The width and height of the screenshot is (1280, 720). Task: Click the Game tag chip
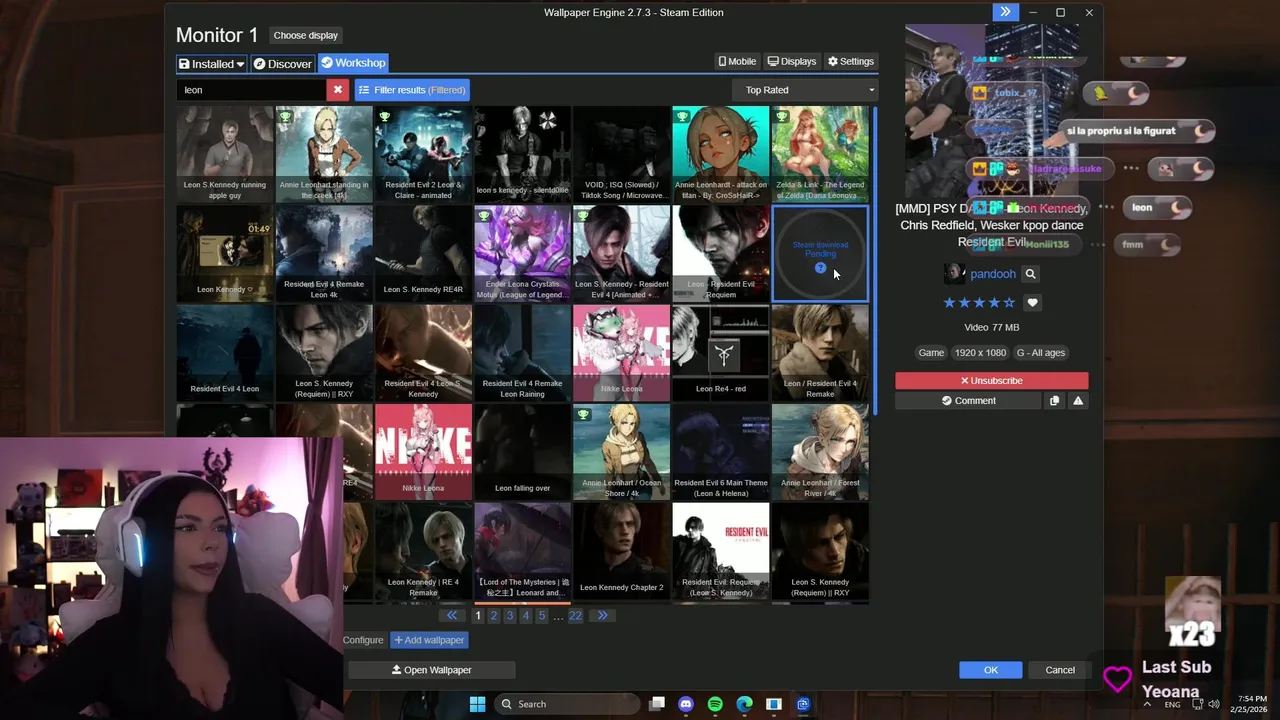931,353
